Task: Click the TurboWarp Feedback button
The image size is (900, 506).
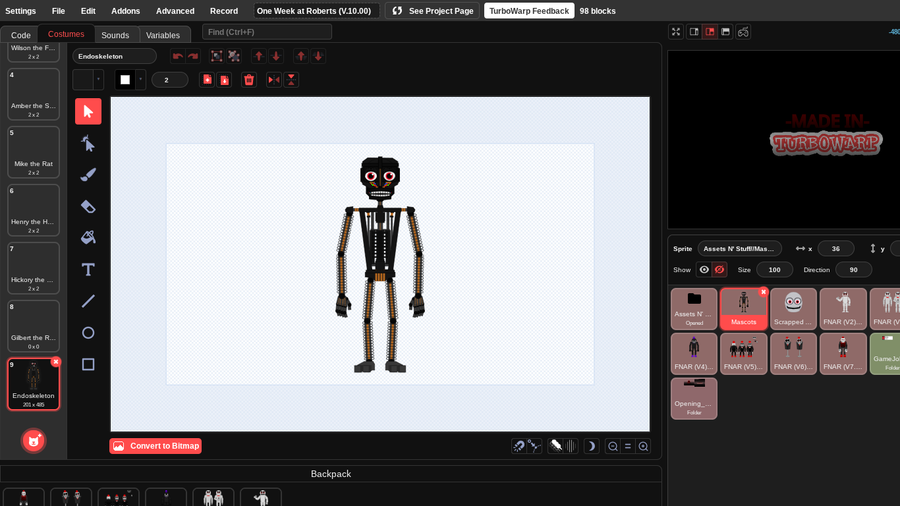Action: [x=529, y=11]
